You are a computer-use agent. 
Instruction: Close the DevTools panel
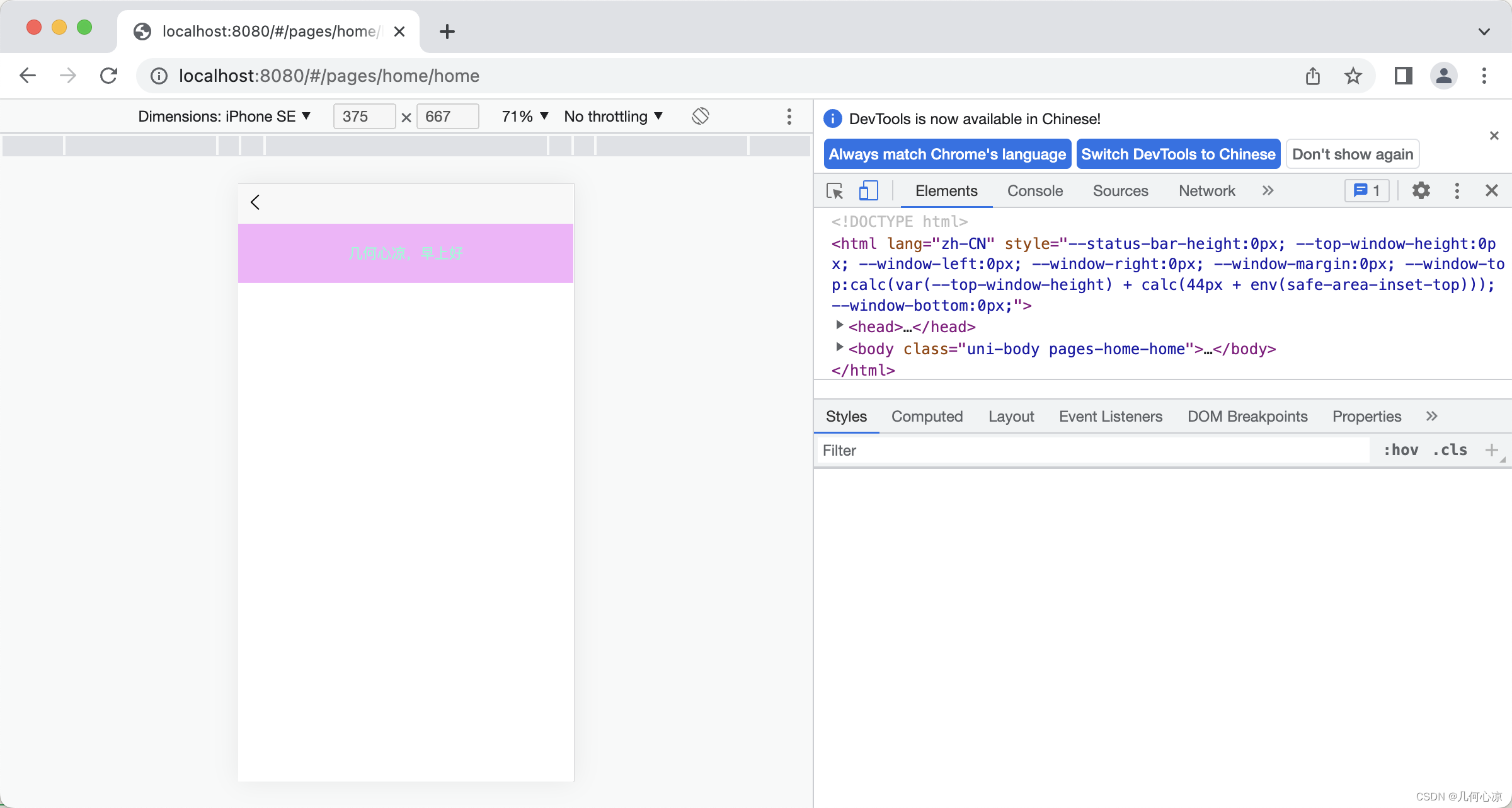tap(1491, 191)
